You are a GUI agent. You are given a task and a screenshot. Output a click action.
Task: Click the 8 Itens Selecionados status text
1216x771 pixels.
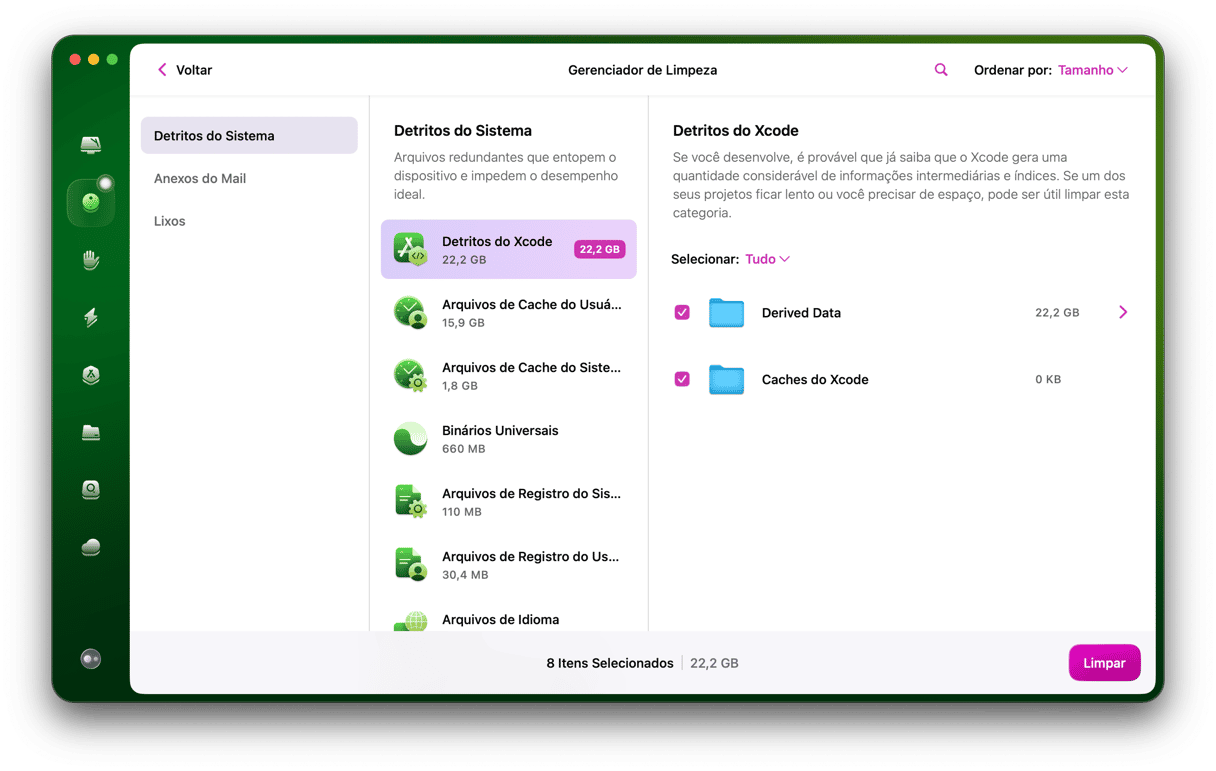pos(610,663)
